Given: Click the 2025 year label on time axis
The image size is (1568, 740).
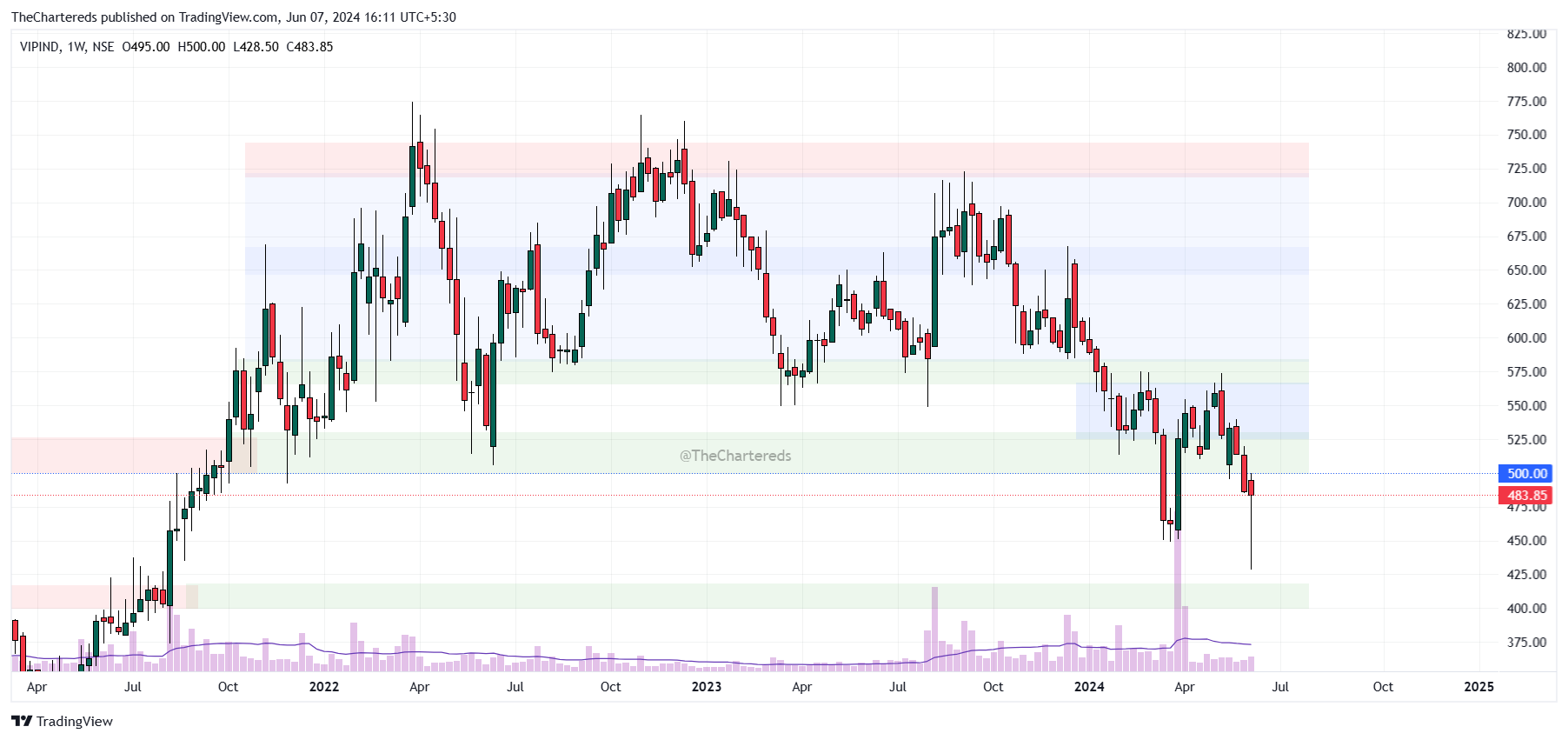Looking at the screenshot, I should [1478, 687].
